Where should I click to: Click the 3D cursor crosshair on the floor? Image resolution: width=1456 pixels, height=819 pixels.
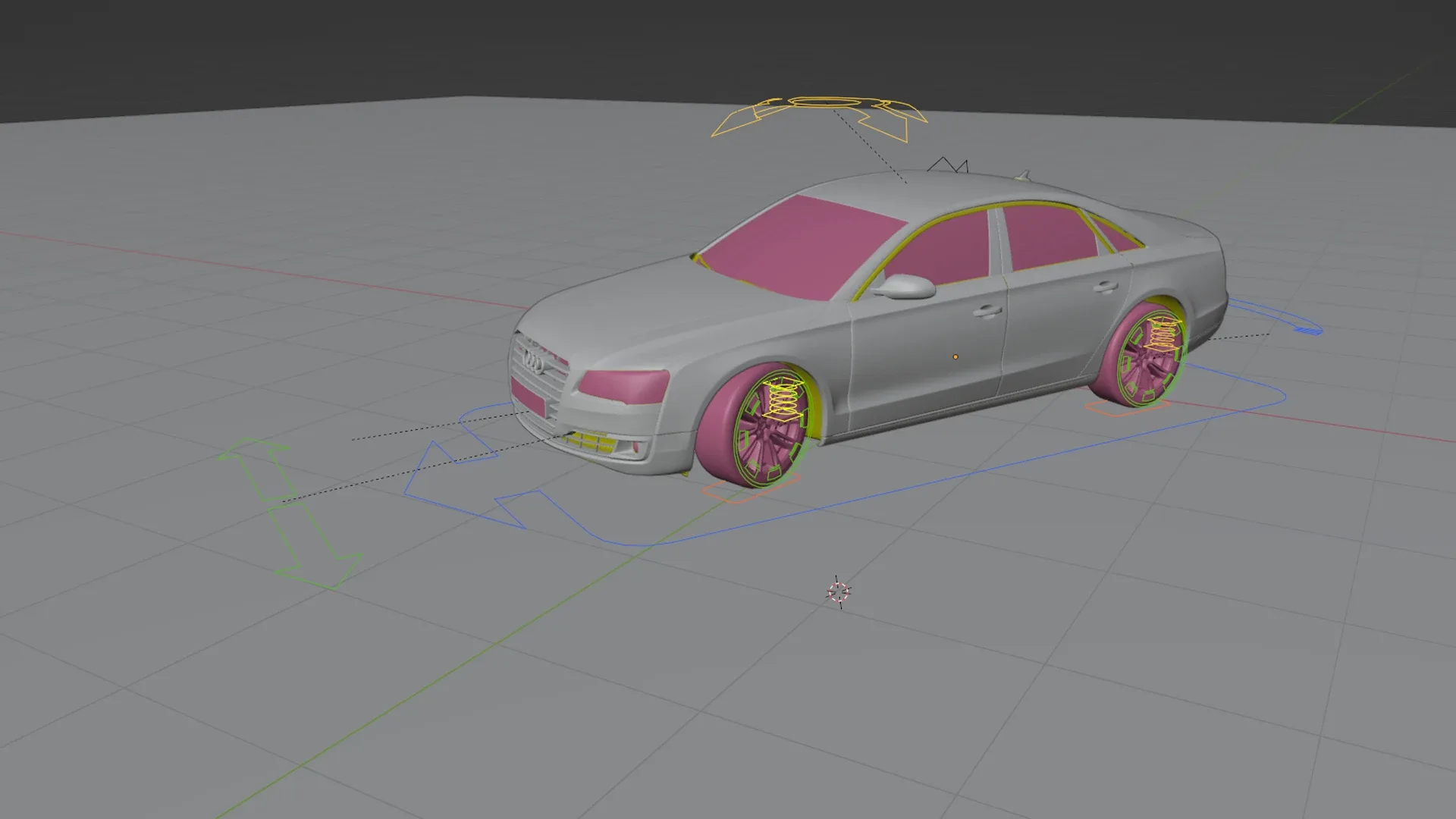coord(838,592)
